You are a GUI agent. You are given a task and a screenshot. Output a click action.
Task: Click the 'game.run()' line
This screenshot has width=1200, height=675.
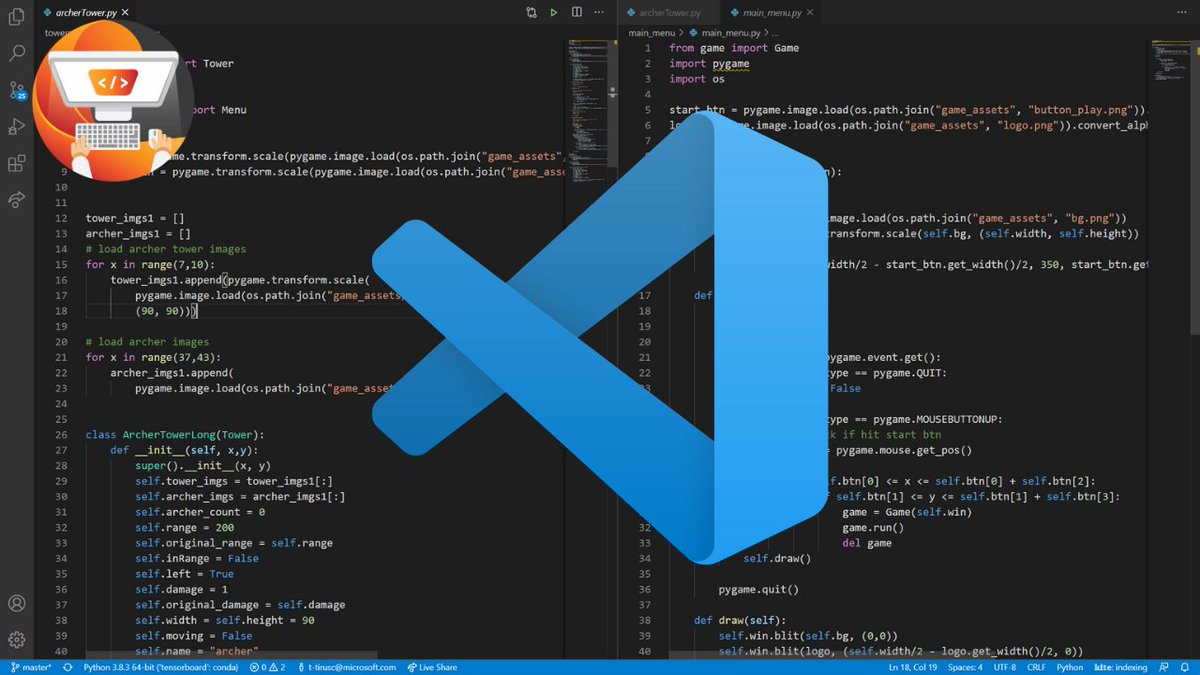tap(873, 528)
